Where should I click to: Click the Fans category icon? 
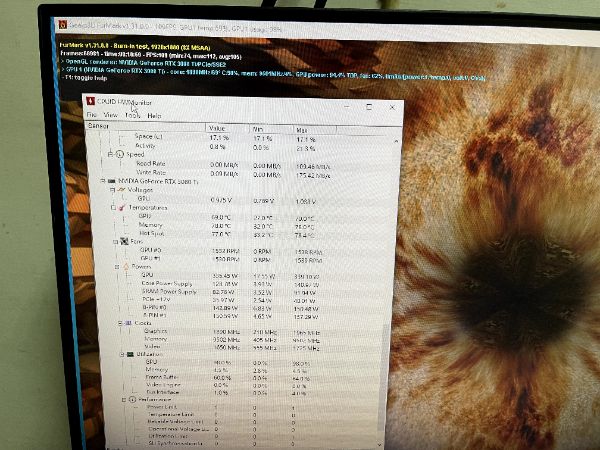coord(124,241)
